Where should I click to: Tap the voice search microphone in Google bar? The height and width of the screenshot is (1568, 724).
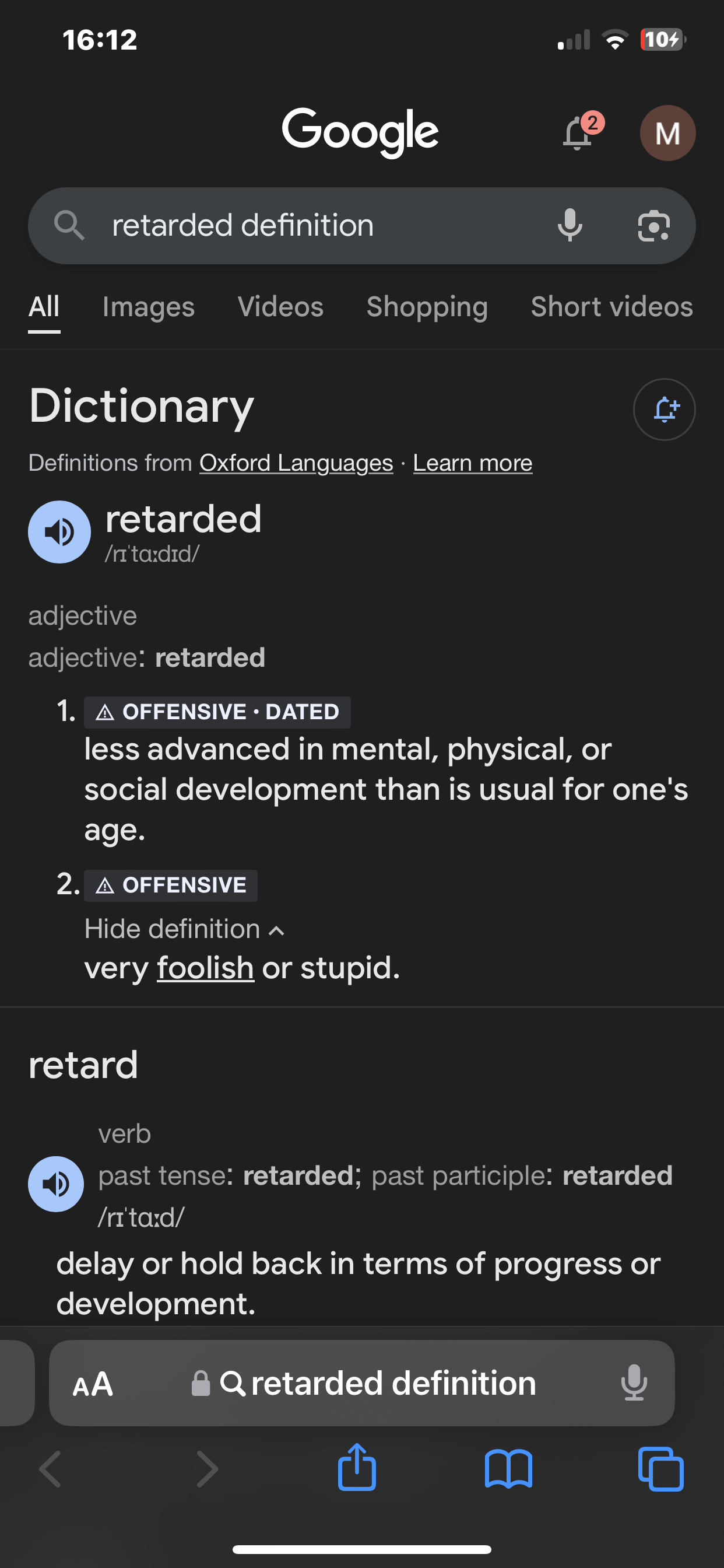570,225
